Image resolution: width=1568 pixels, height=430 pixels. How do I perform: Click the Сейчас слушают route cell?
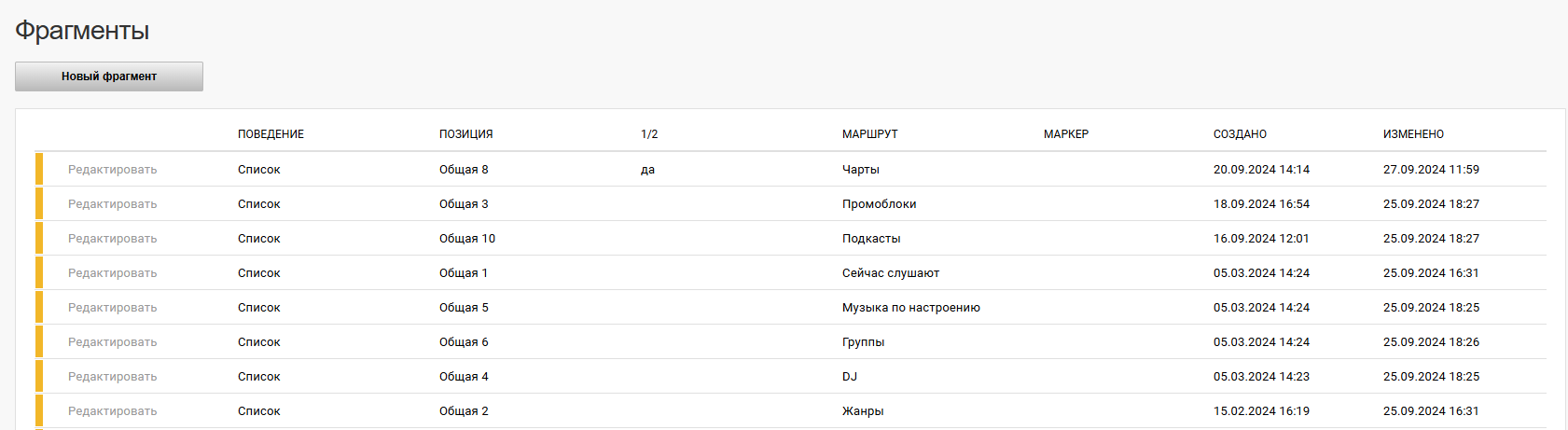coord(891,273)
